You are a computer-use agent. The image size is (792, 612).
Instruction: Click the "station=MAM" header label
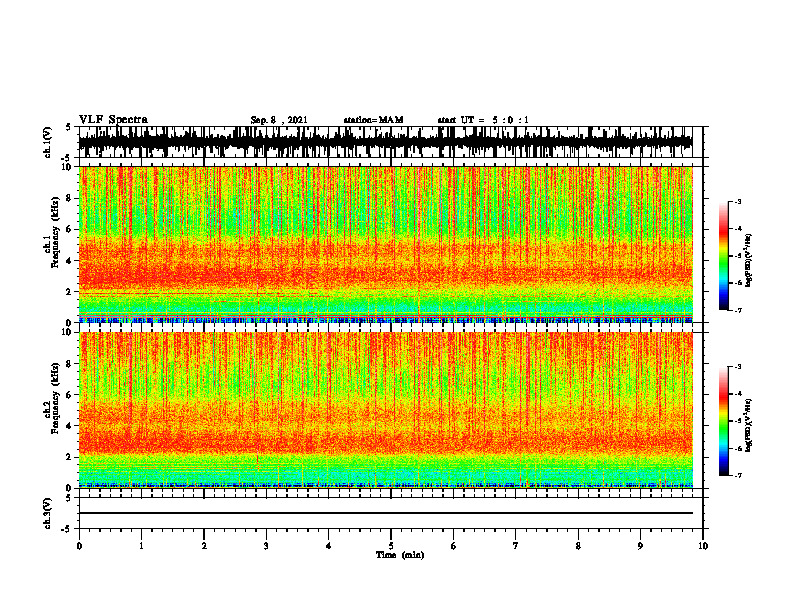point(373,120)
